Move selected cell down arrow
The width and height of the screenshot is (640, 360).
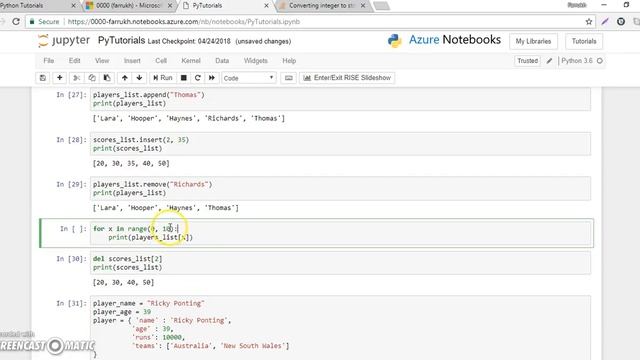pyautogui.click(x=139, y=78)
